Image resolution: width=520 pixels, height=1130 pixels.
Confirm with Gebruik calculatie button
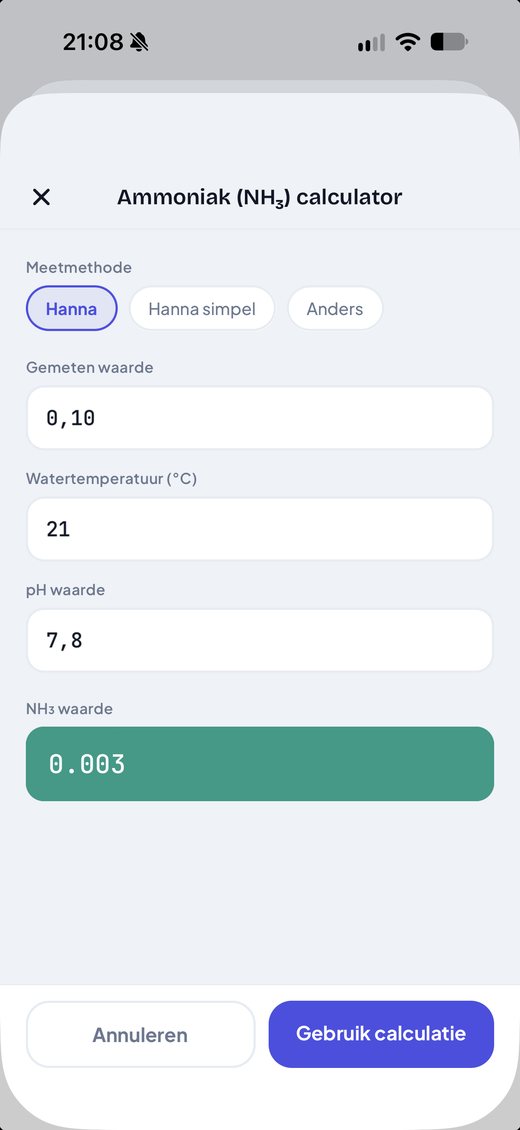(381, 1034)
